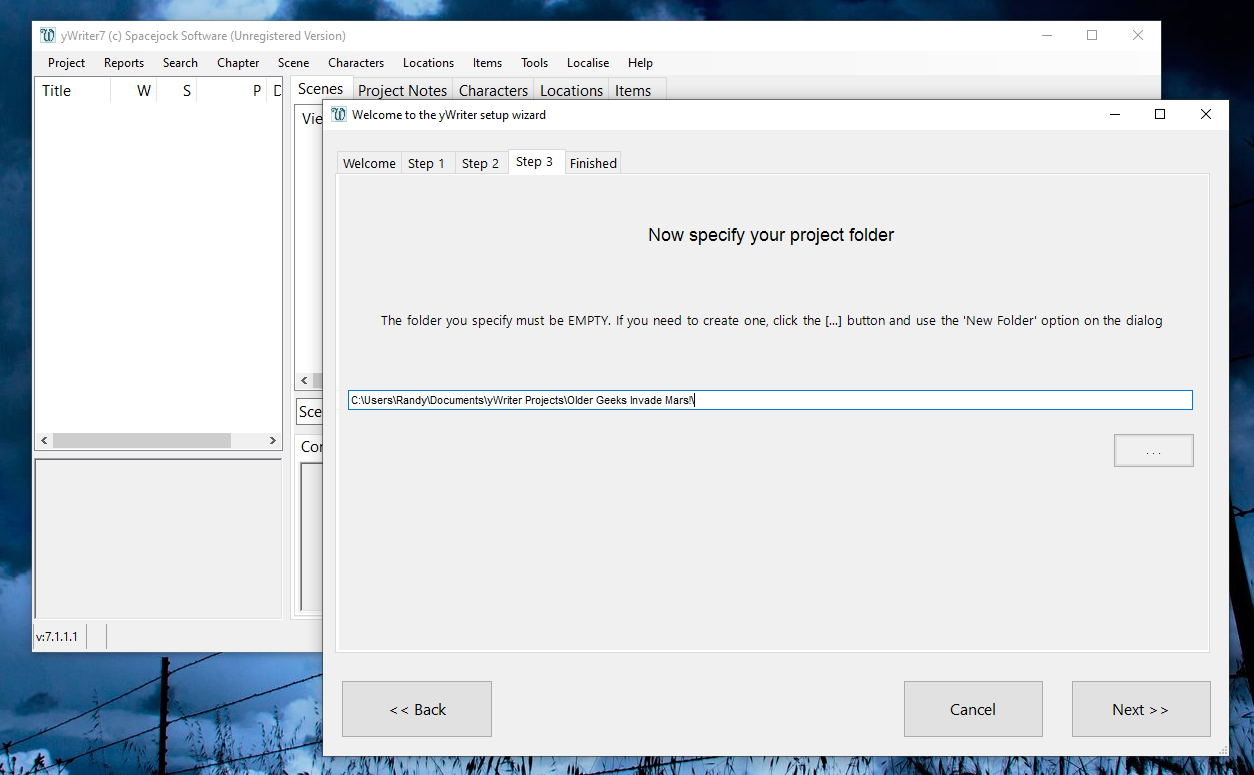Close the yWriter7 main window
This screenshot has height=775, width=1254.
click(1138, 35)
